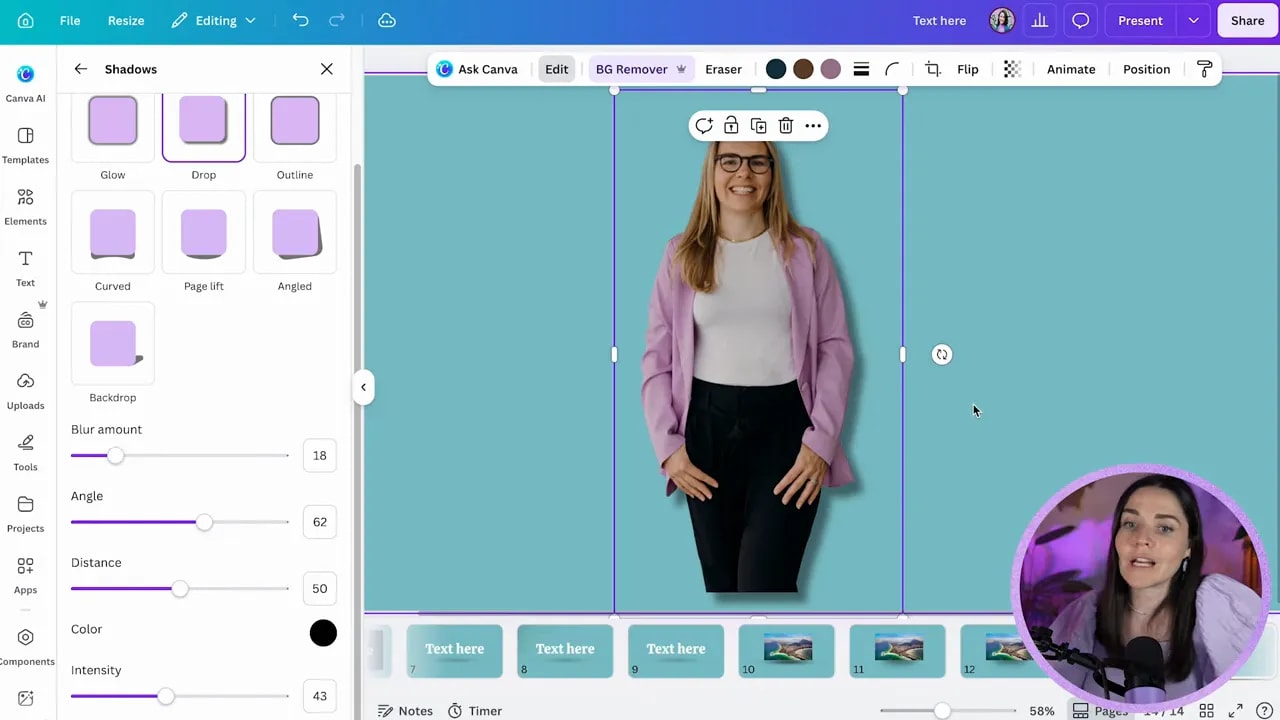Open the user profile avatar
This screenshot has width=1280, height=720.
click(1001, 20)
